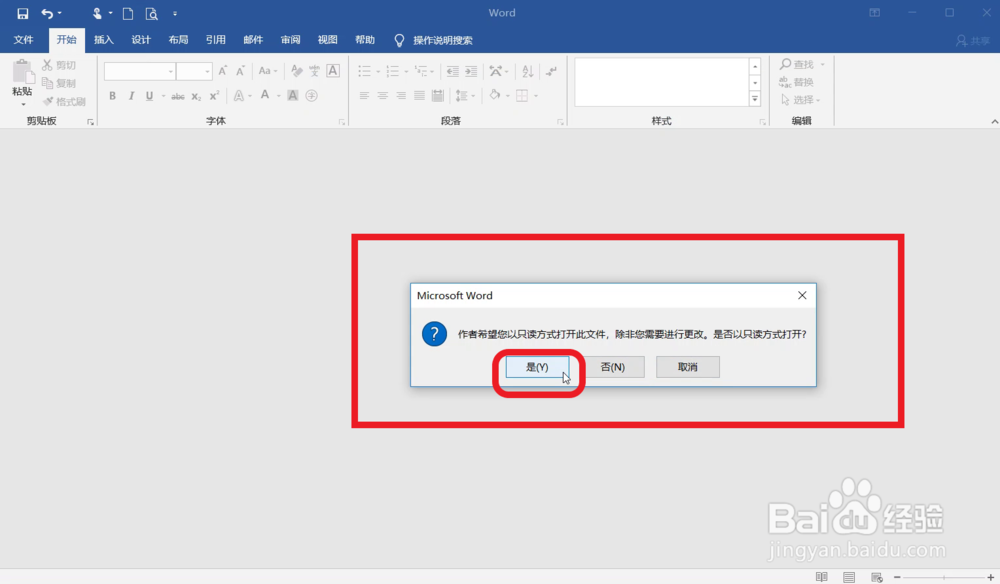
Task: Click the Shading paint bucket button
Action: pyautogui.click(x=495, y=96)
